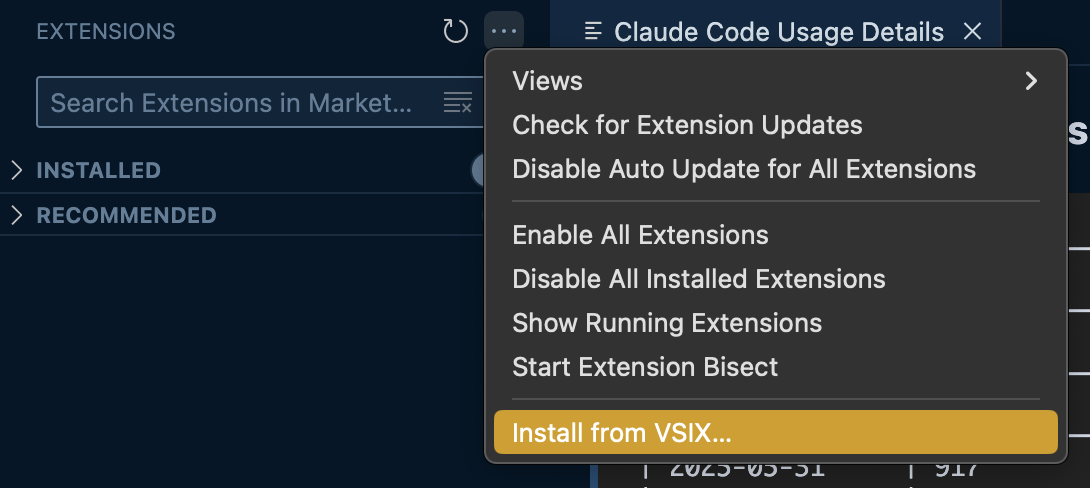The image size is (1090, 488).
Task: Clear the extensions search results icon
Action: [x=457, y=103]
